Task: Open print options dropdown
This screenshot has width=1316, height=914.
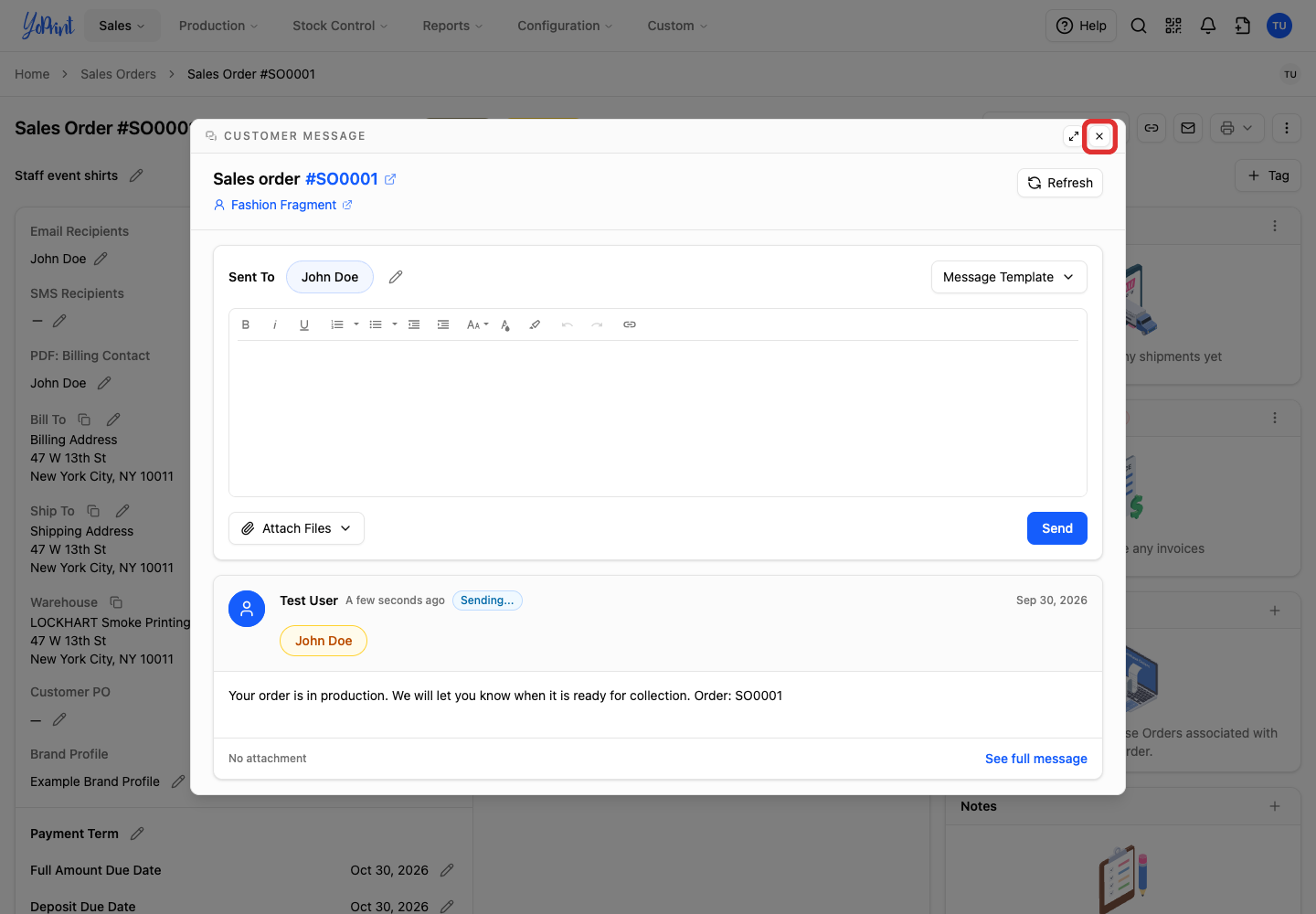Action: (1237, 128)
